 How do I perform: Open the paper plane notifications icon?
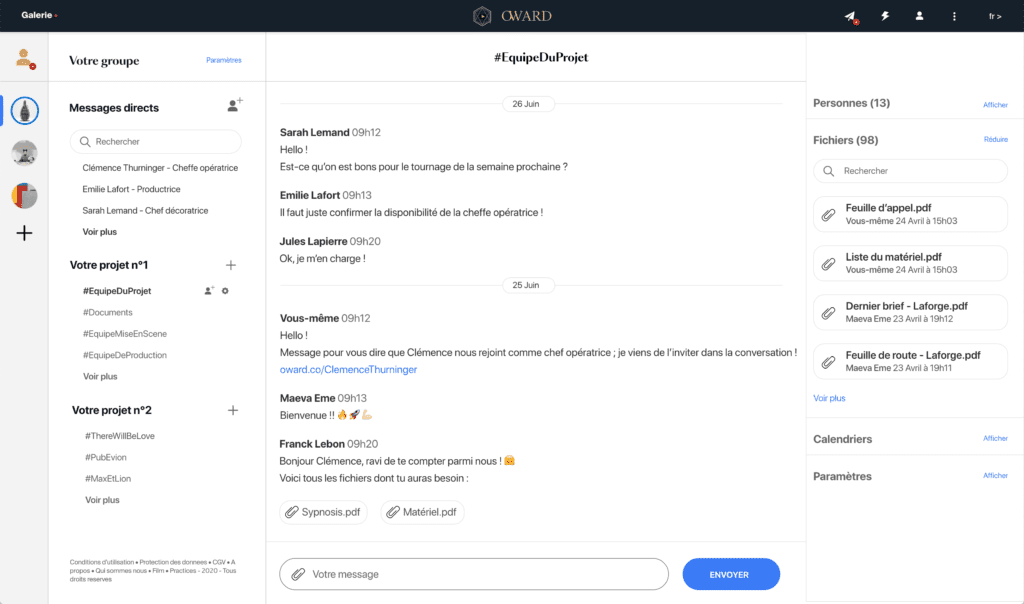tap(850, 16)
